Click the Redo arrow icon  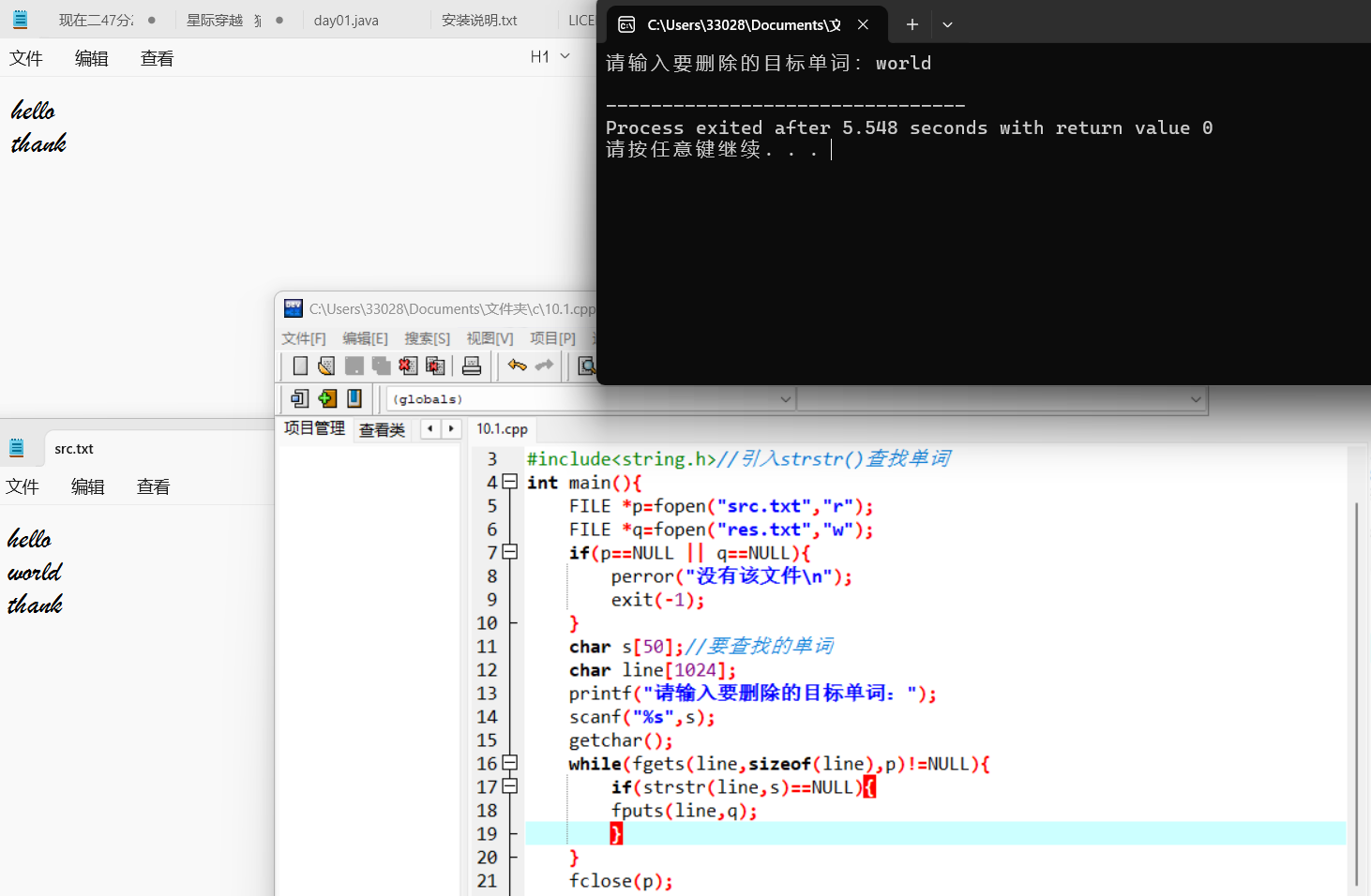(545, 366)
